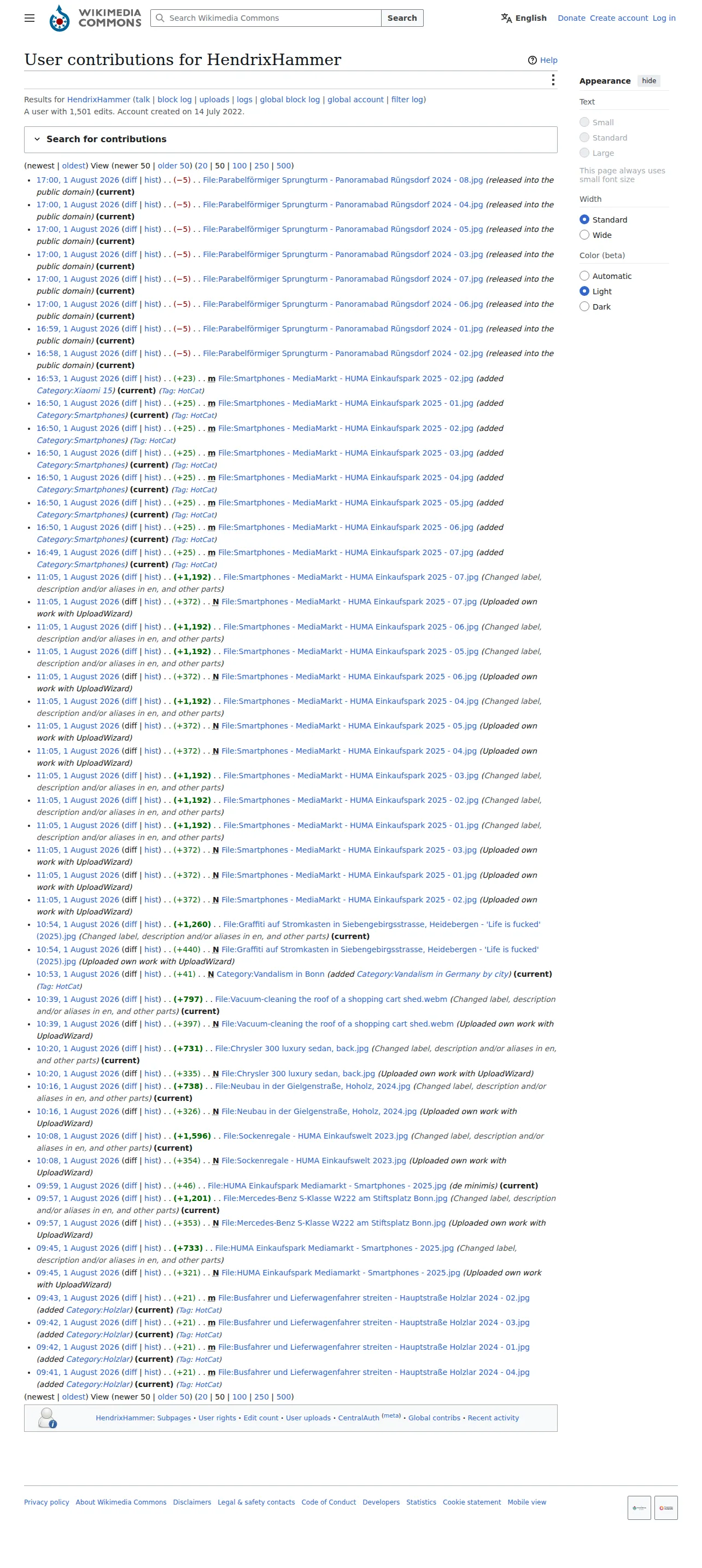Screen dimensions: 702x1568
Task: Open the Donate link
Action: pos(571,18)
